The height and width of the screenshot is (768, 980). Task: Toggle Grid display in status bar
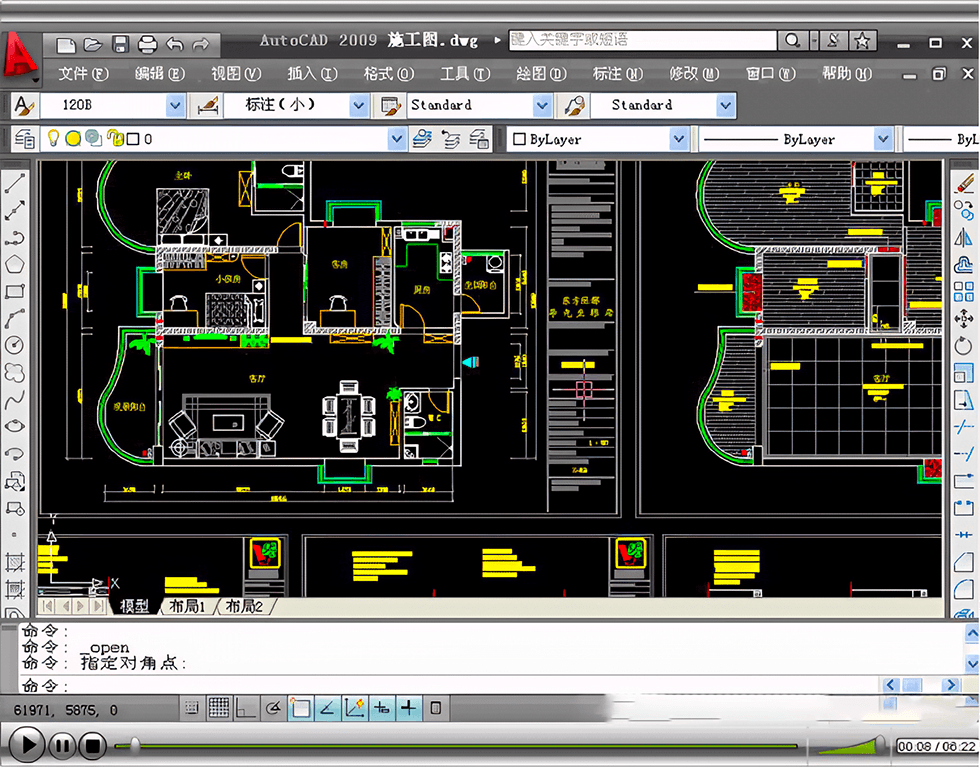[219, 708]
